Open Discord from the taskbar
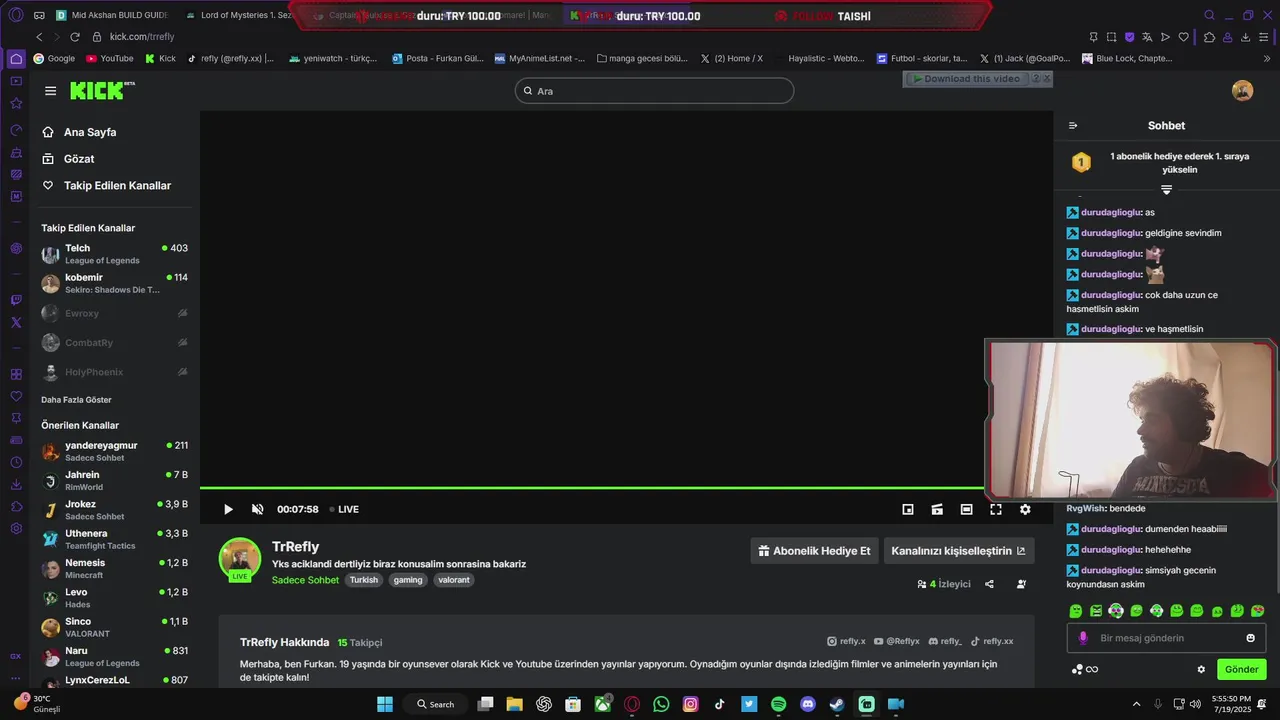 [808, 704]
